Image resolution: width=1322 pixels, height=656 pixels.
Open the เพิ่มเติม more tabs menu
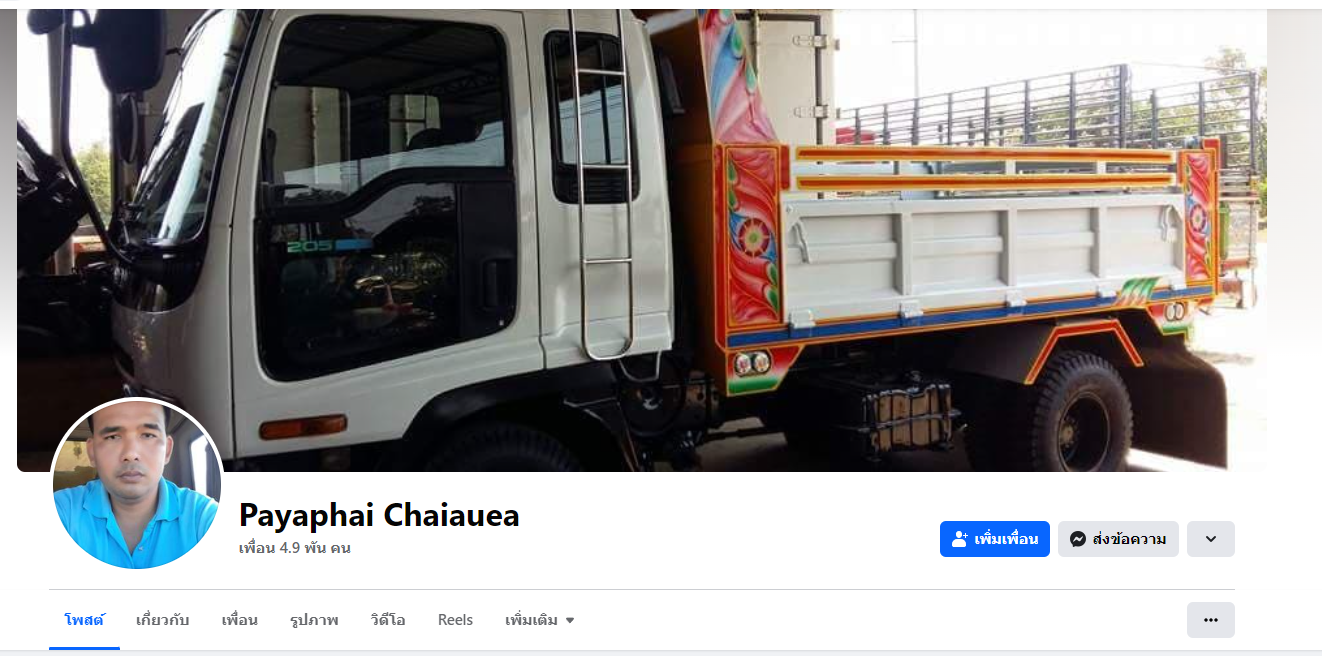540,620
